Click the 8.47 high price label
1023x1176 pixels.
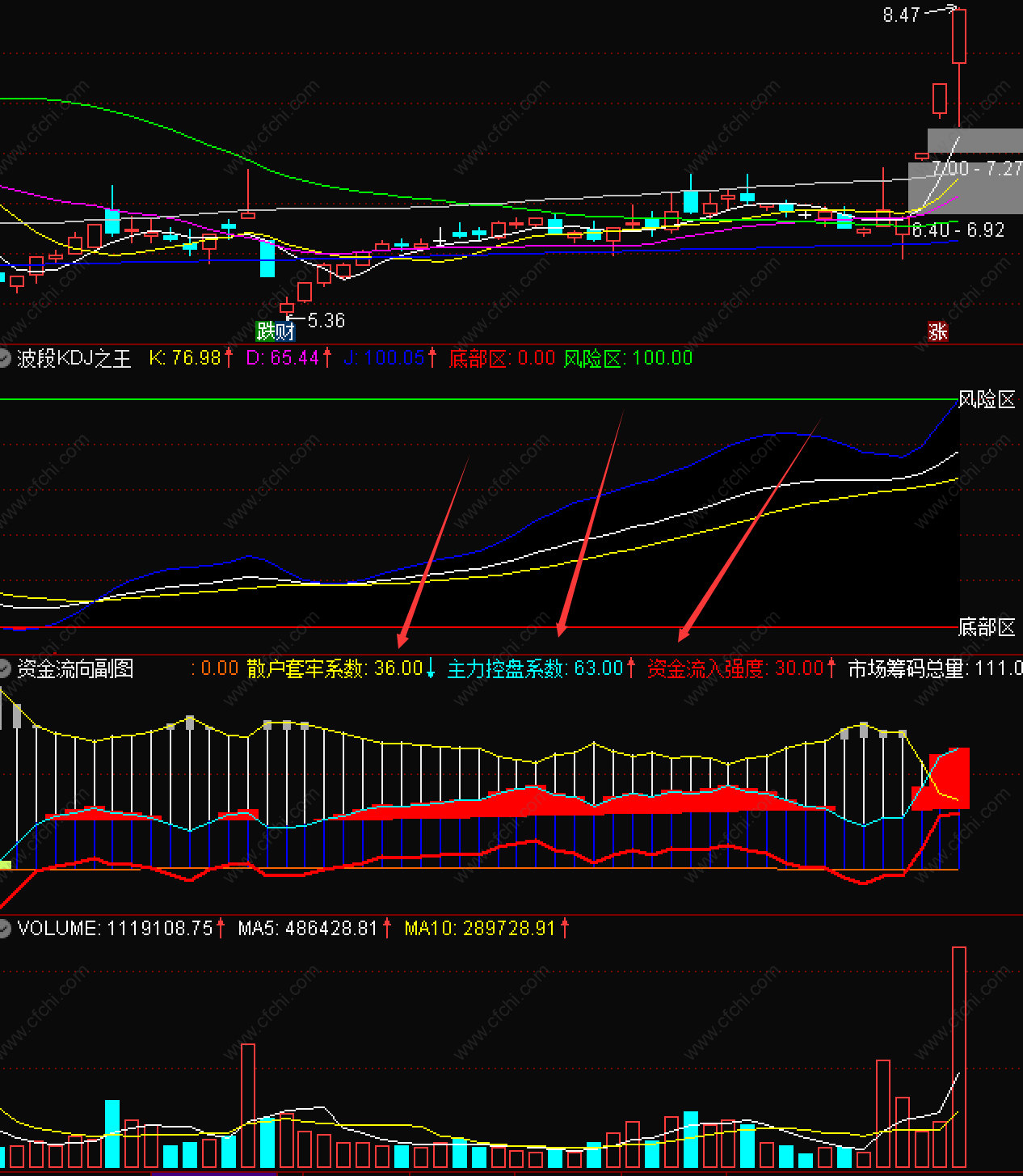(x=901, y=15)
